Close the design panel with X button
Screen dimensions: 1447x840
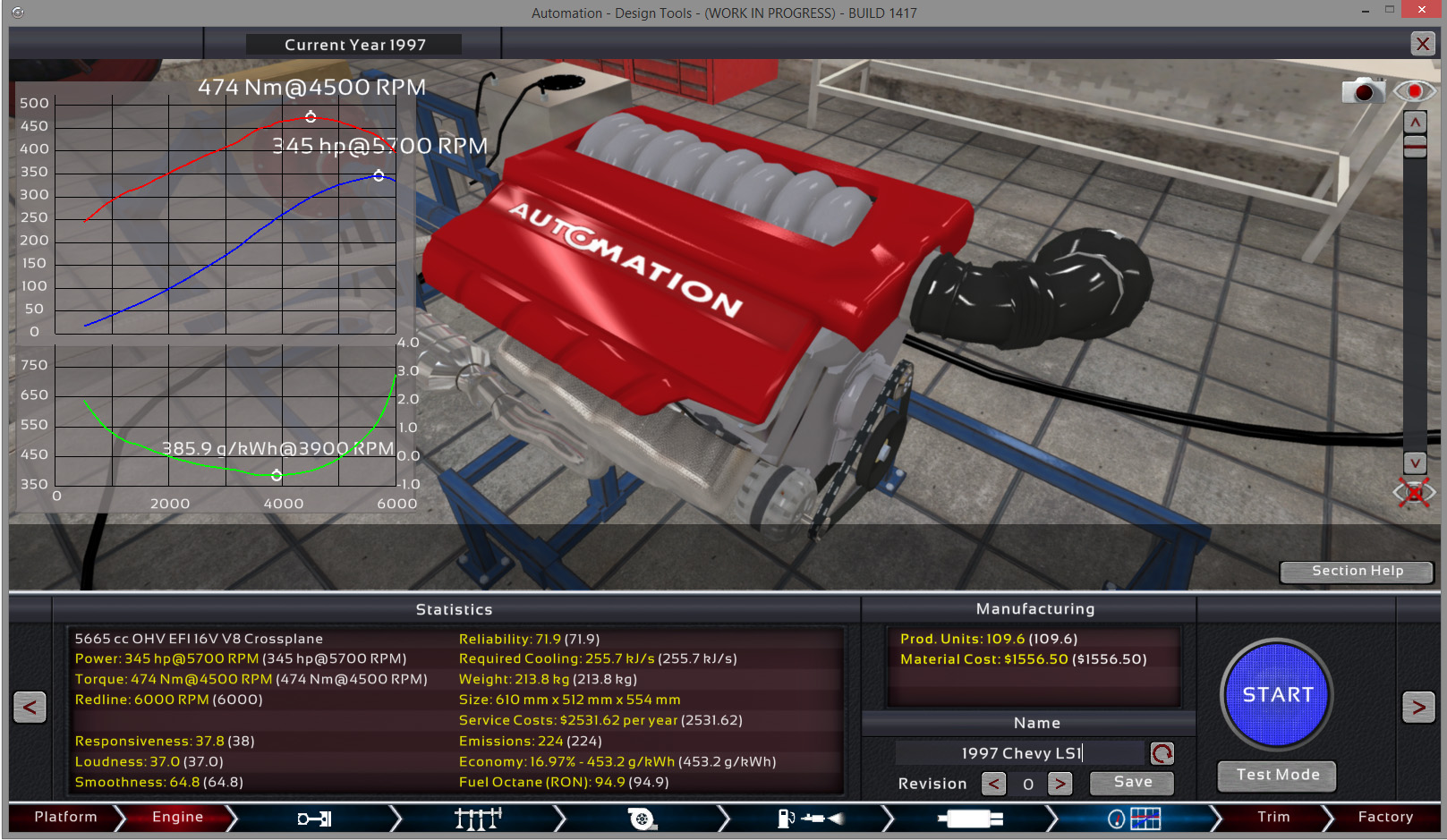1423,43
